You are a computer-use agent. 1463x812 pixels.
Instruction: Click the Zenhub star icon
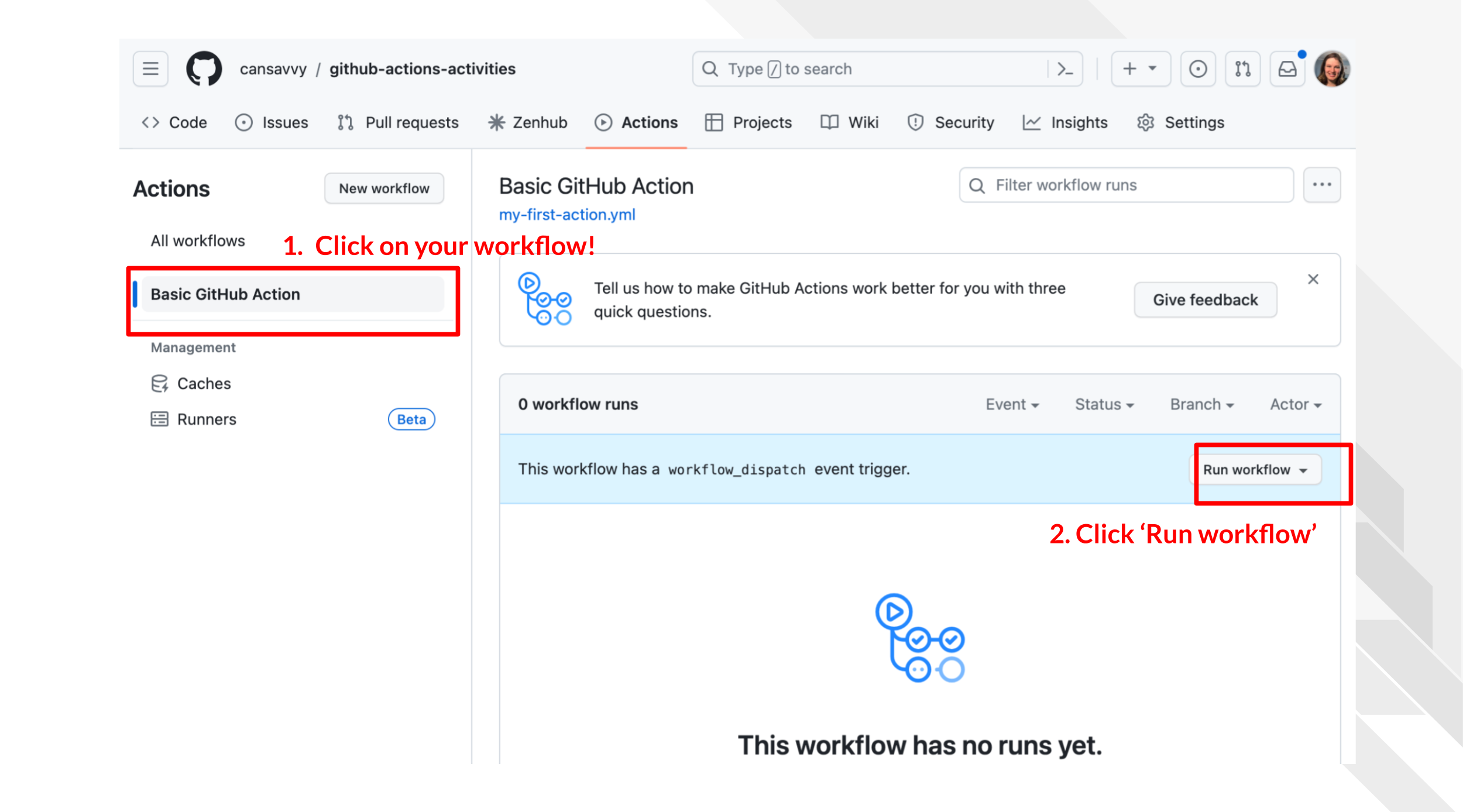(x=496, y=122)
